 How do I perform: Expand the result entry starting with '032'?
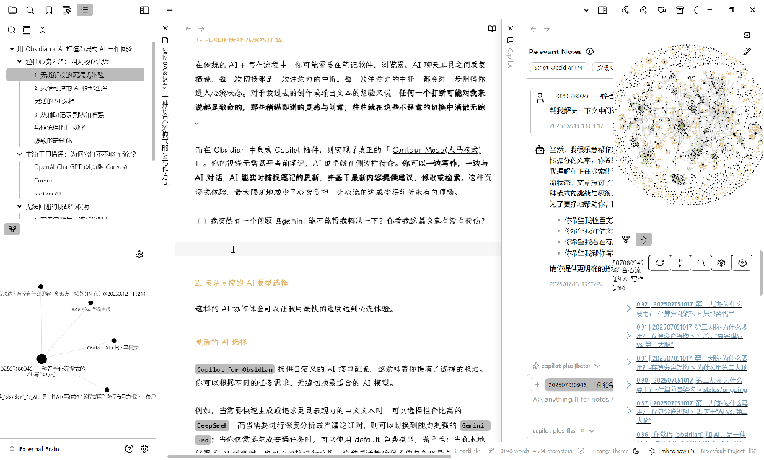point(629,308)
